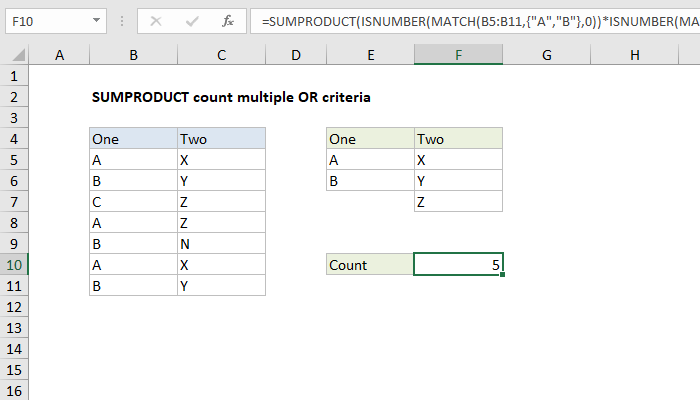The height and width of the screenshot is (400, 700).
Task: Cancel the formula entry with X icon
Action: coord(156,21)
